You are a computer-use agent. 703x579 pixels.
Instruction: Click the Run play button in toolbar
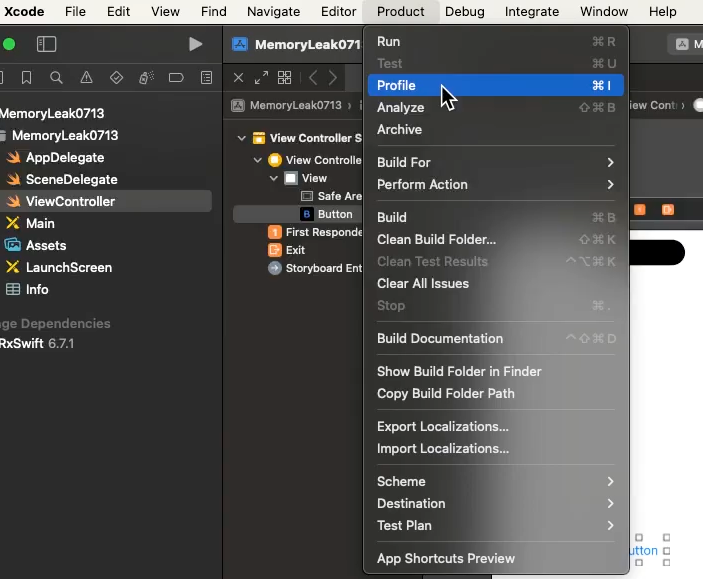pyautogui.click(x=195, y=44)
